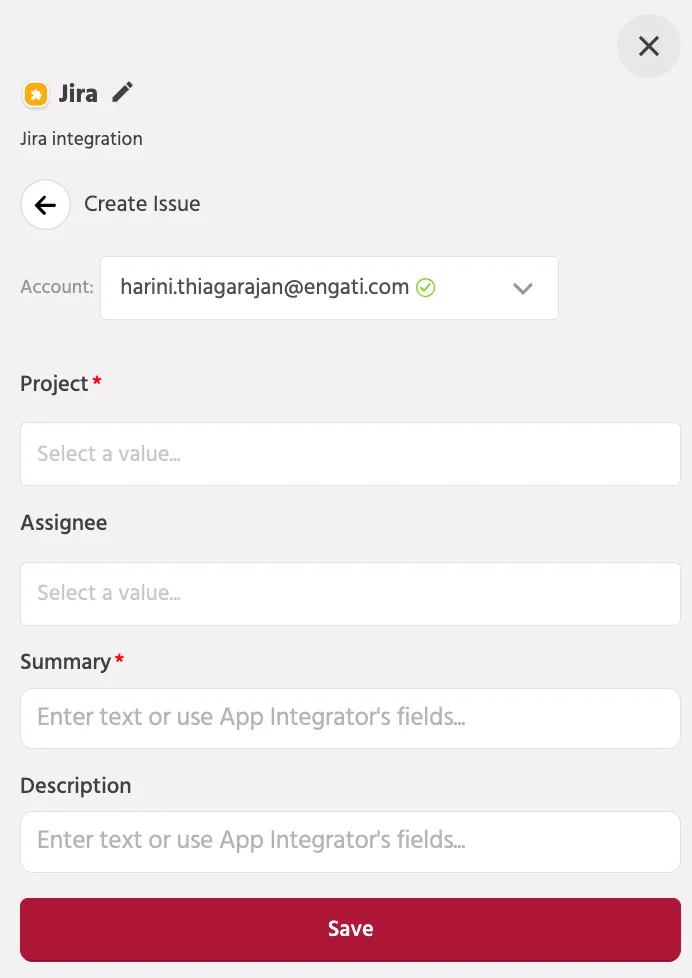
Task: Open the Project select a value dropdown
Action: coord(350,454)
